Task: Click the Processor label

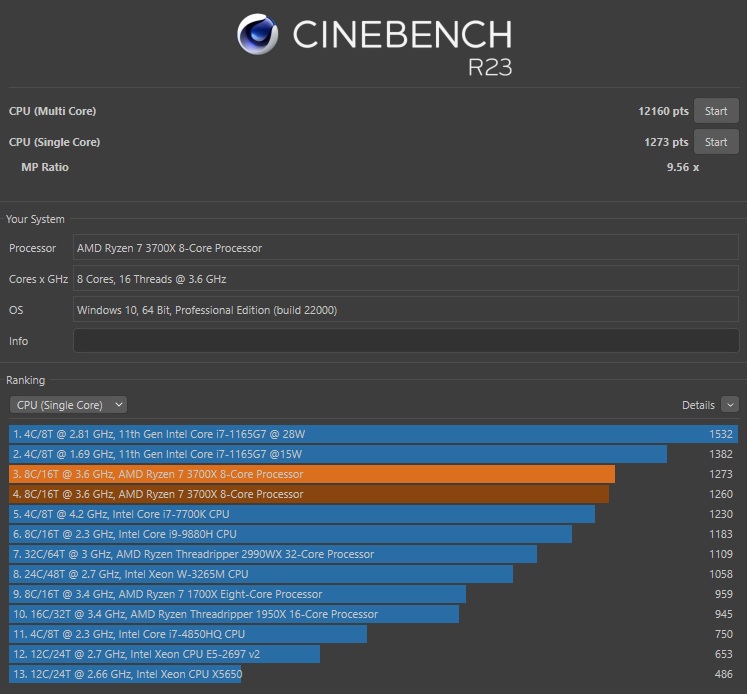Action: [32, 248]
